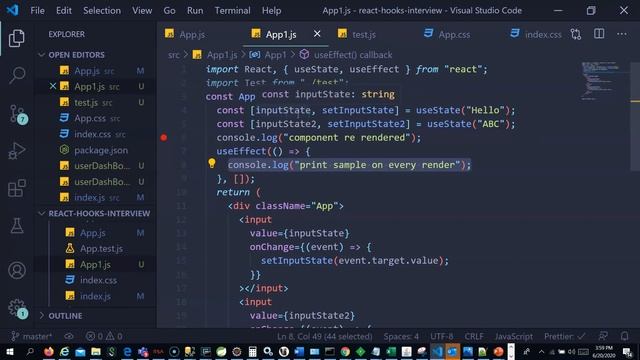Close the App1.js editor tab
Screen dimensions: 640x360
317,34
